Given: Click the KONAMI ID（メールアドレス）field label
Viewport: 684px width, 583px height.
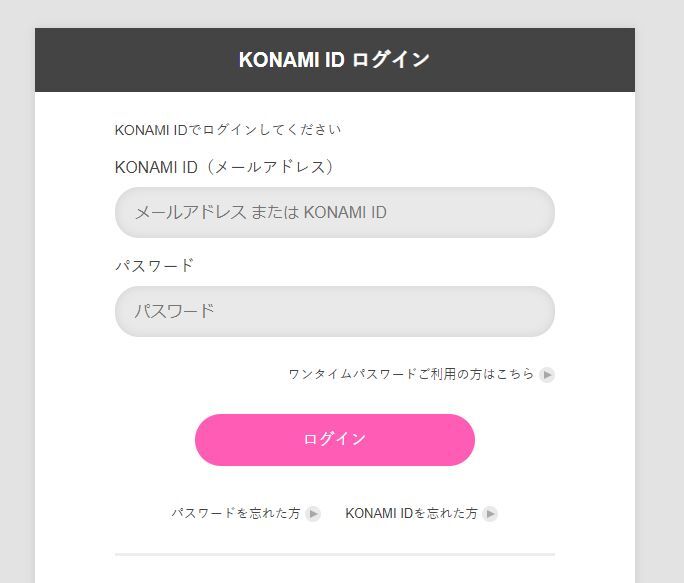Looking at the screenshot, I should tap(224, 167).
